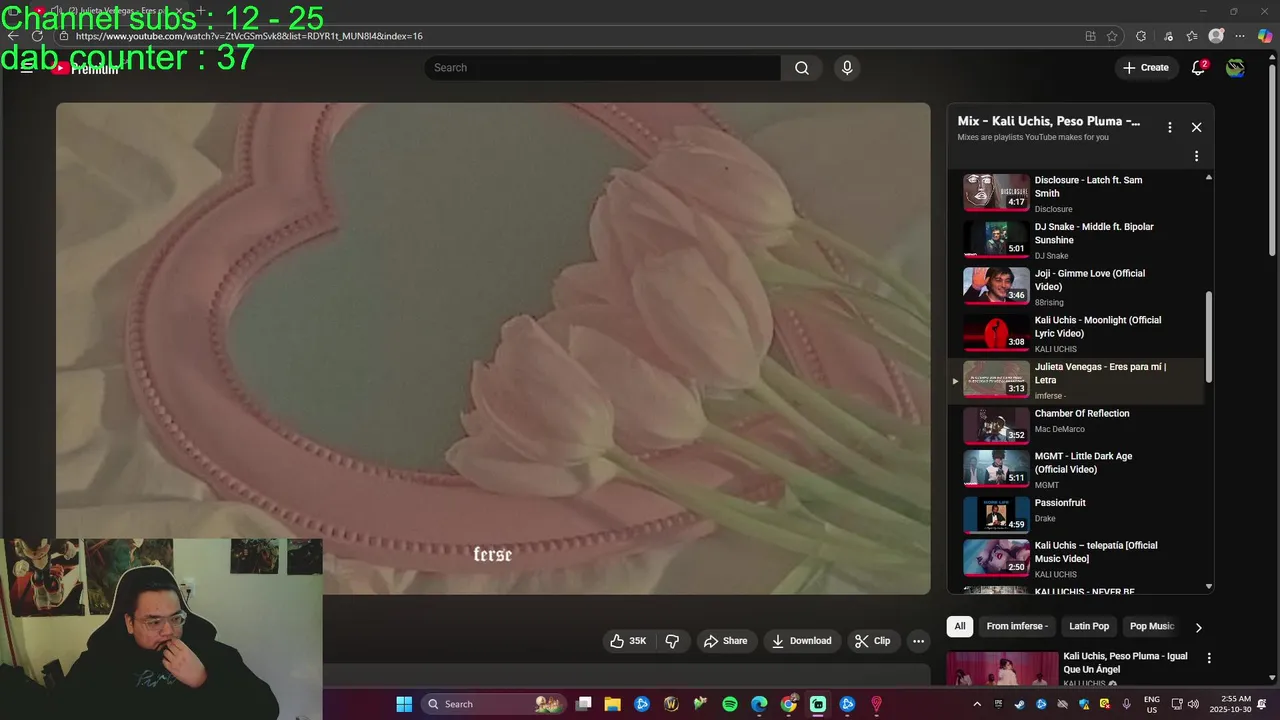The width and height of the screenshot is (1280, 720).
Task: Open File Explorer from taskbar
Action: pyautogui.click(x=613, y=704)
